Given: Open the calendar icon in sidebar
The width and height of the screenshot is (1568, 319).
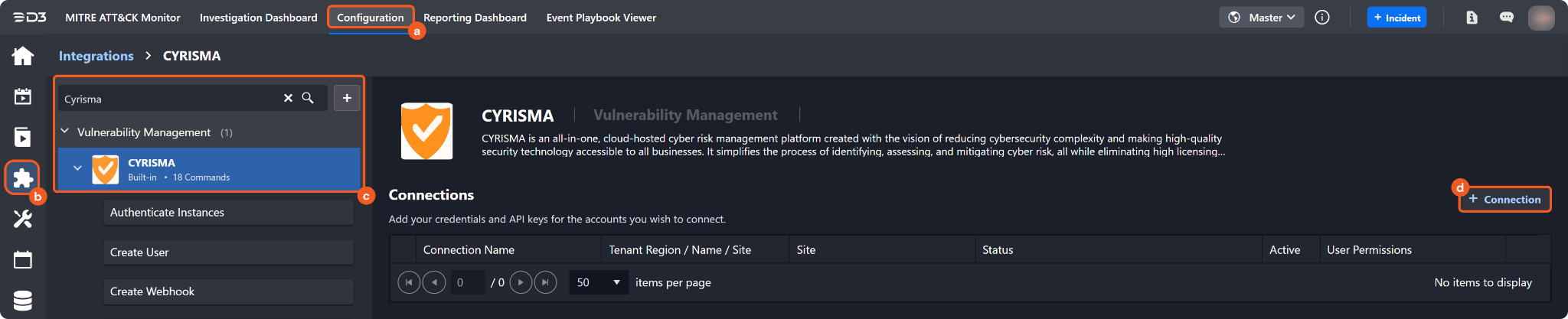Looking at the screenshot, I should [x=23, y=260].
